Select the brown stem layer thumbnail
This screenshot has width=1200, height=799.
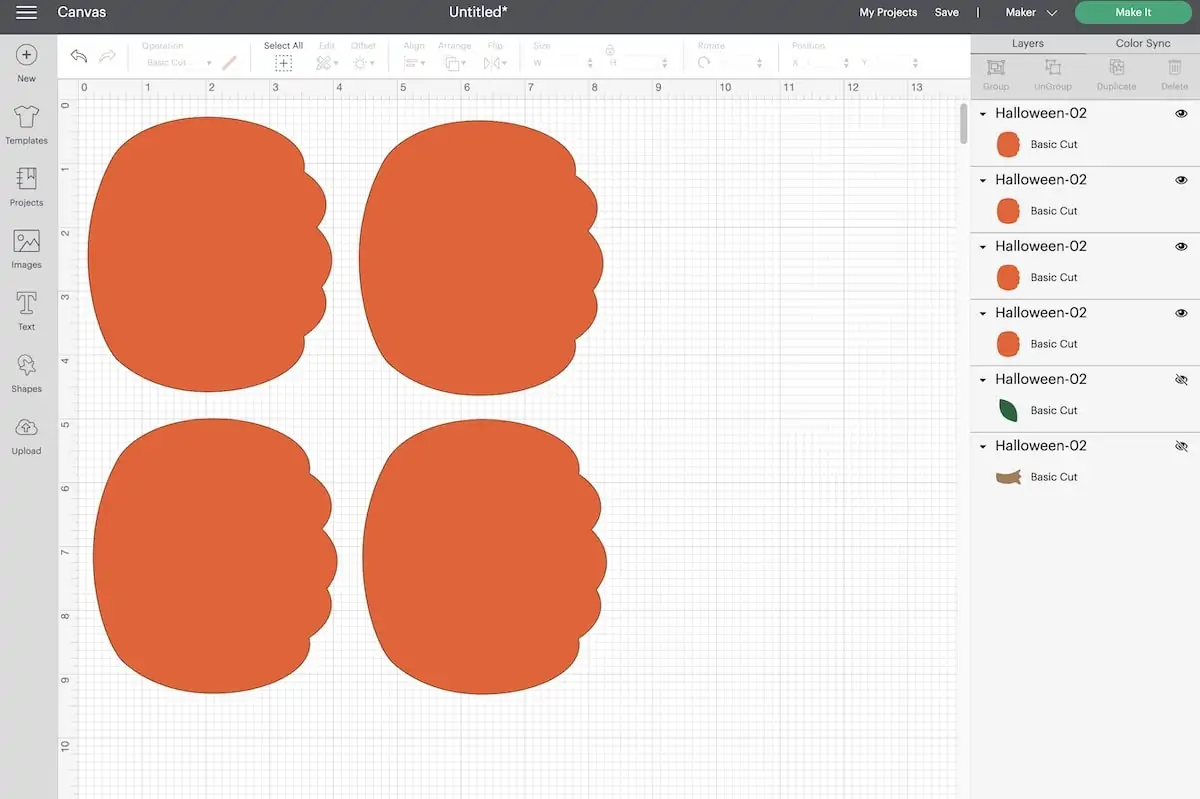[1008, 477]
